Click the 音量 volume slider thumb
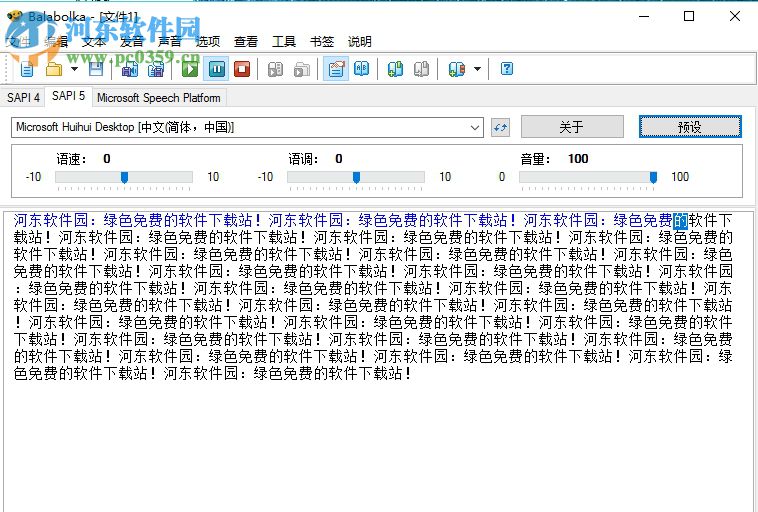 click(653, 177)
